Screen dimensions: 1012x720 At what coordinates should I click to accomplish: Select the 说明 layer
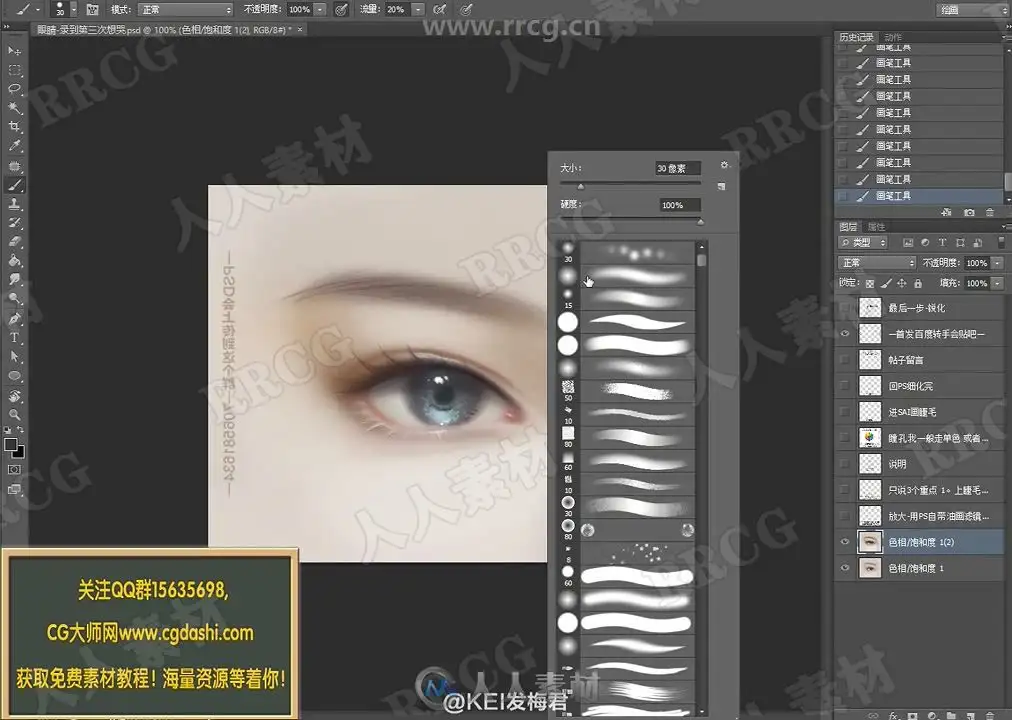[x=919, y=464]
